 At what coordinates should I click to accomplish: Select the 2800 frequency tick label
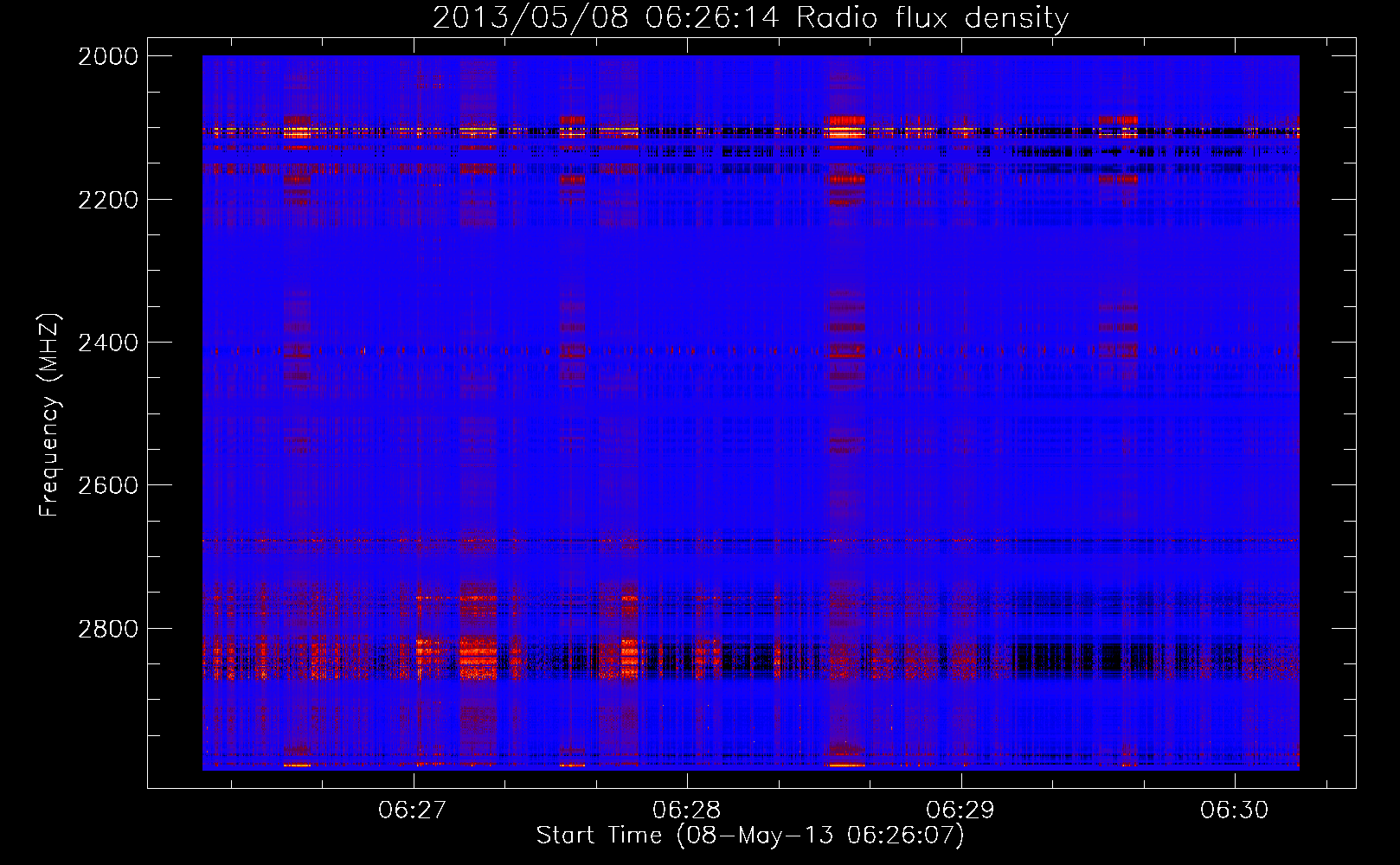(x=108, y=629)
